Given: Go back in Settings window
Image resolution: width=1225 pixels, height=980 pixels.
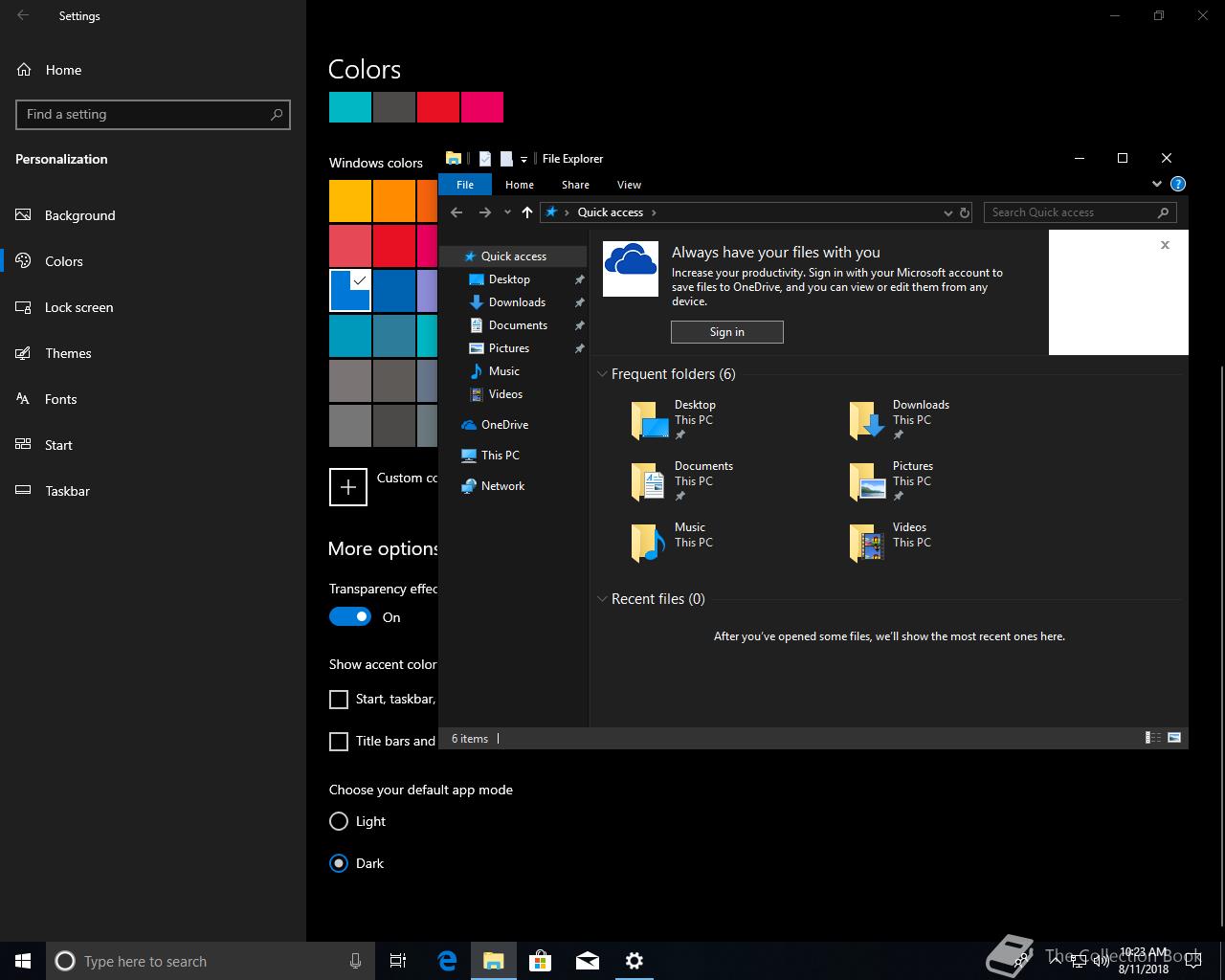Looking at the screenshot, I should pos(23,15).
